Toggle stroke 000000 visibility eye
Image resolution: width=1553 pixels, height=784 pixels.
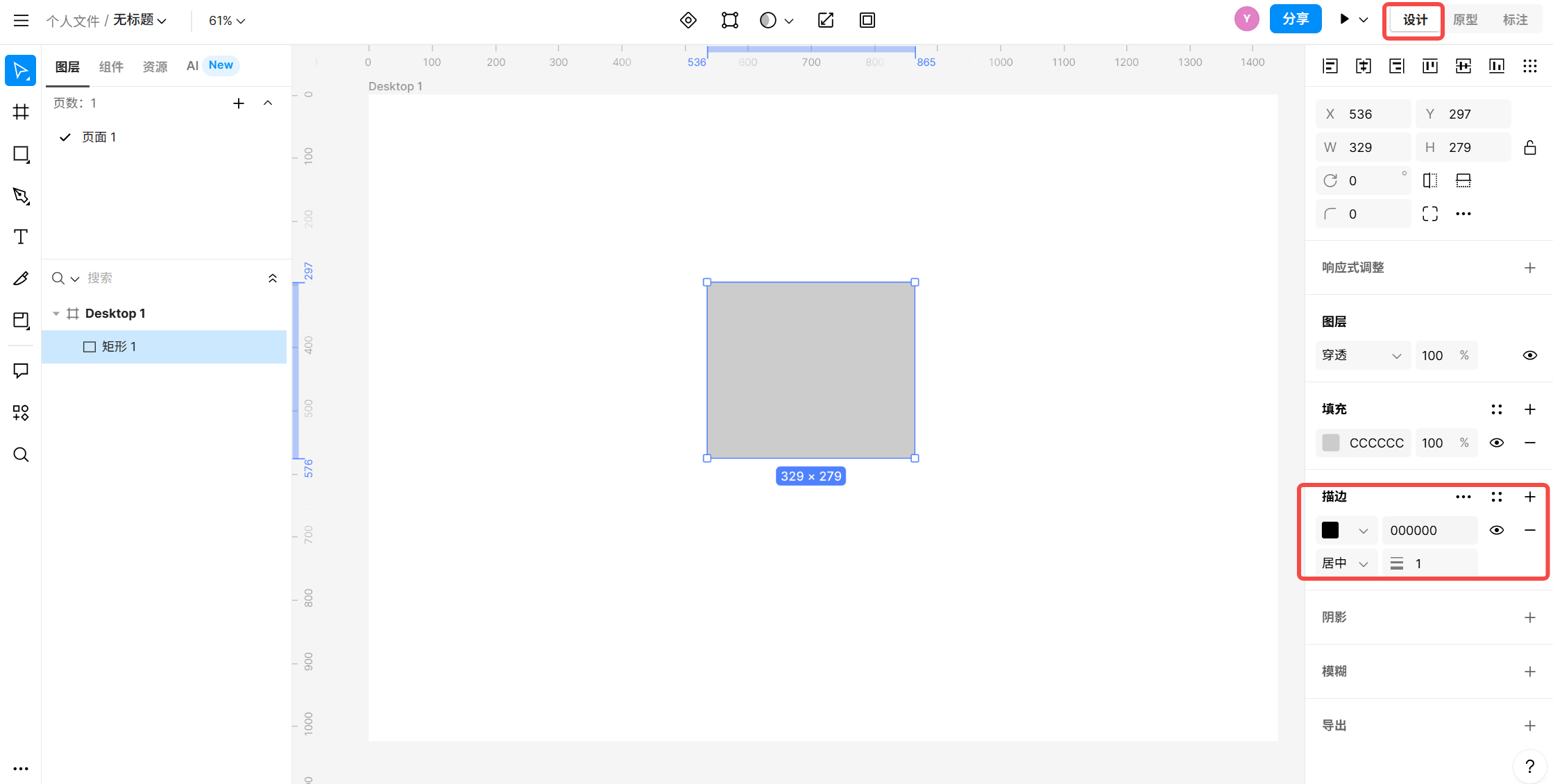pos(1496,530)
